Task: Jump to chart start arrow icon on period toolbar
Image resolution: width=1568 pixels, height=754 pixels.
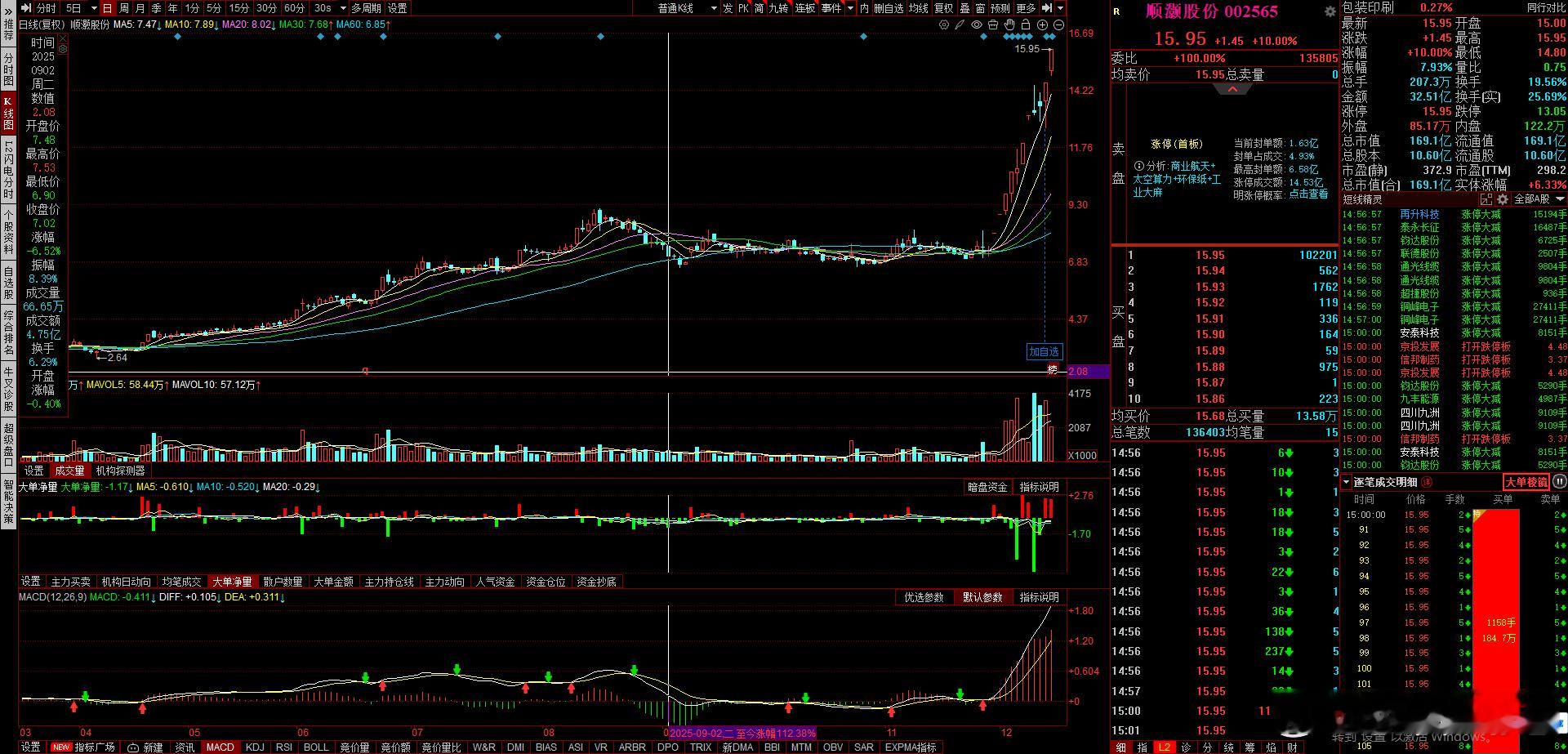Action: click(x=27, y=8)
